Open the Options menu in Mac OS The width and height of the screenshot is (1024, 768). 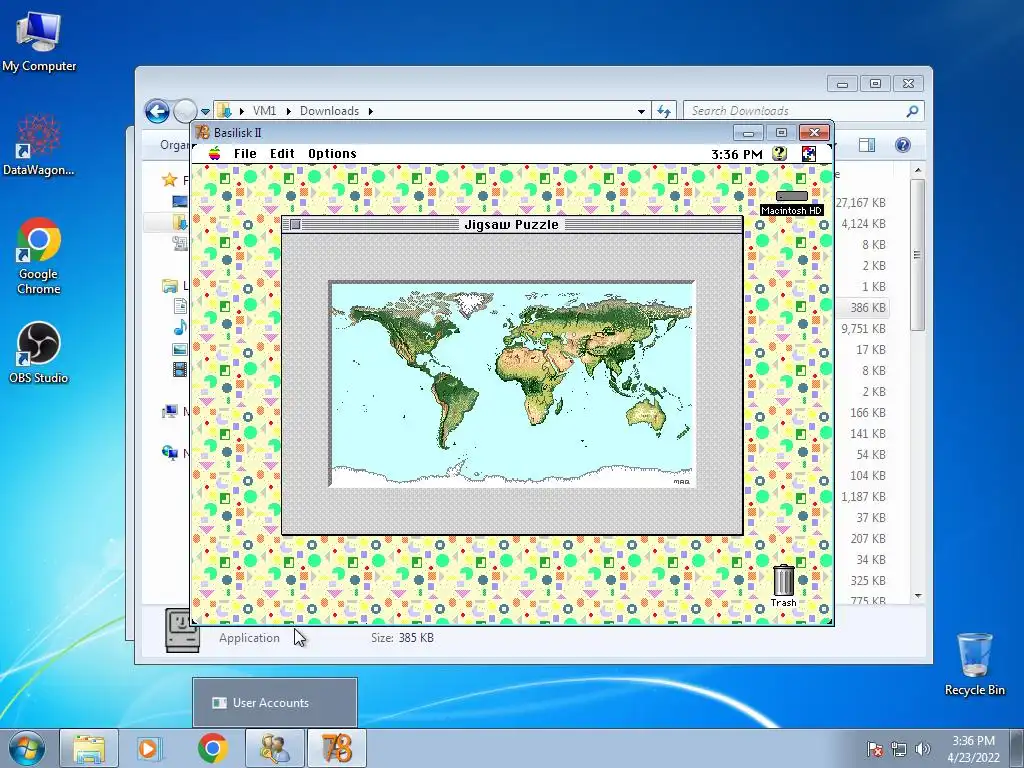(x=332, y=153)
